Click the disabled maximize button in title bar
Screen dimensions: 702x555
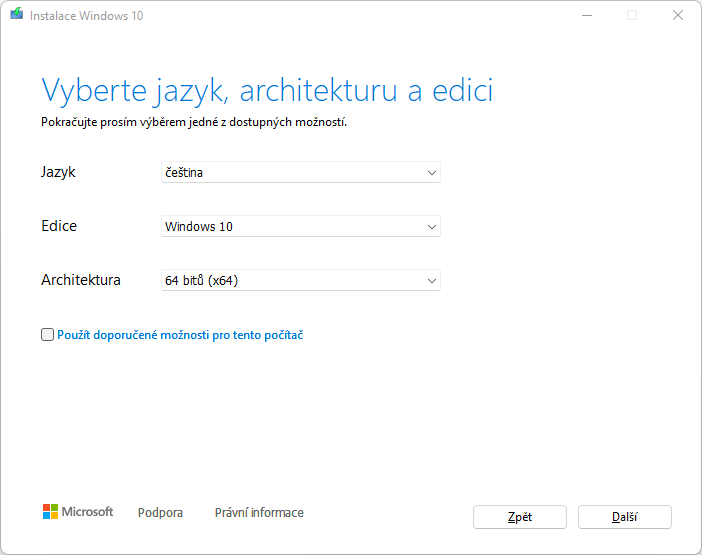(x=632, y=15)
